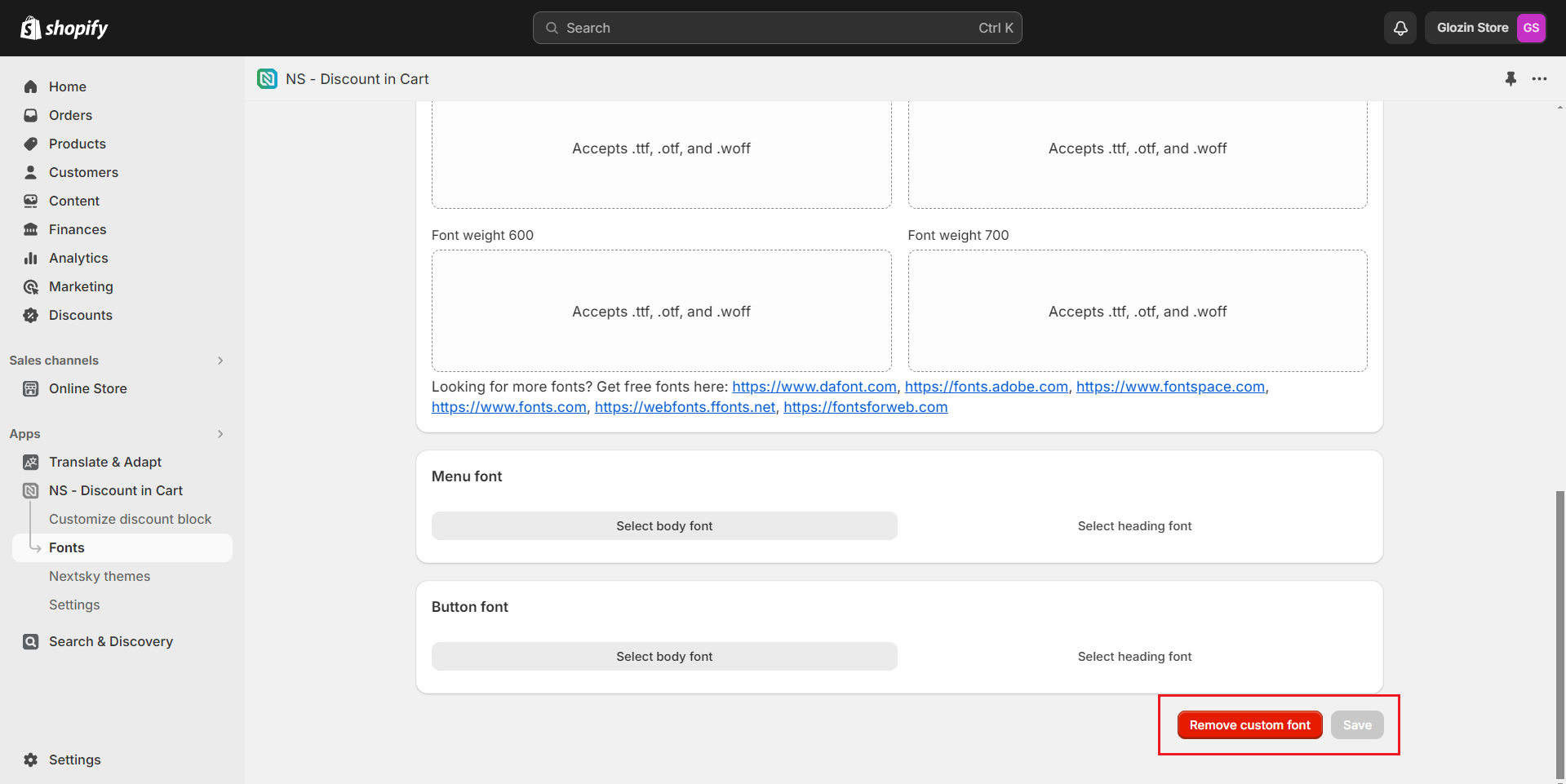Expand the Apps section chevron
Image resolution: width=1566 pixels, height=784 pixels.
pos(220,434)
